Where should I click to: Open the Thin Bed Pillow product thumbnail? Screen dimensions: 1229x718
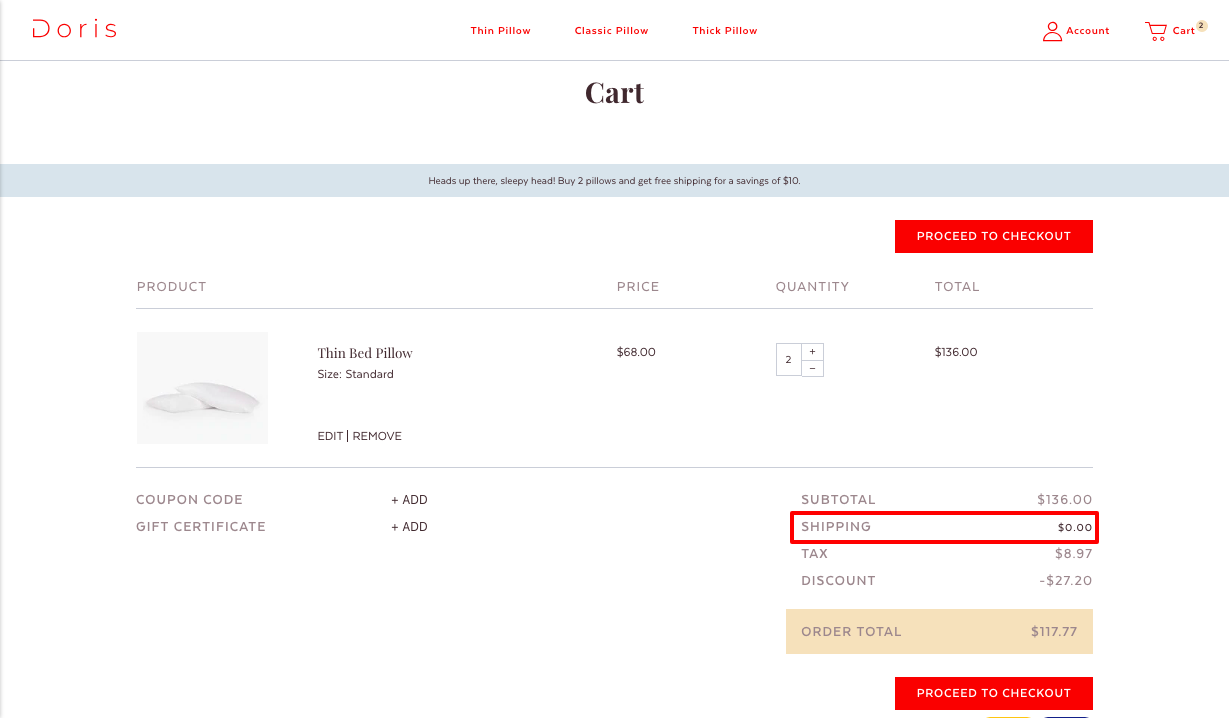[x=202, y=388]
